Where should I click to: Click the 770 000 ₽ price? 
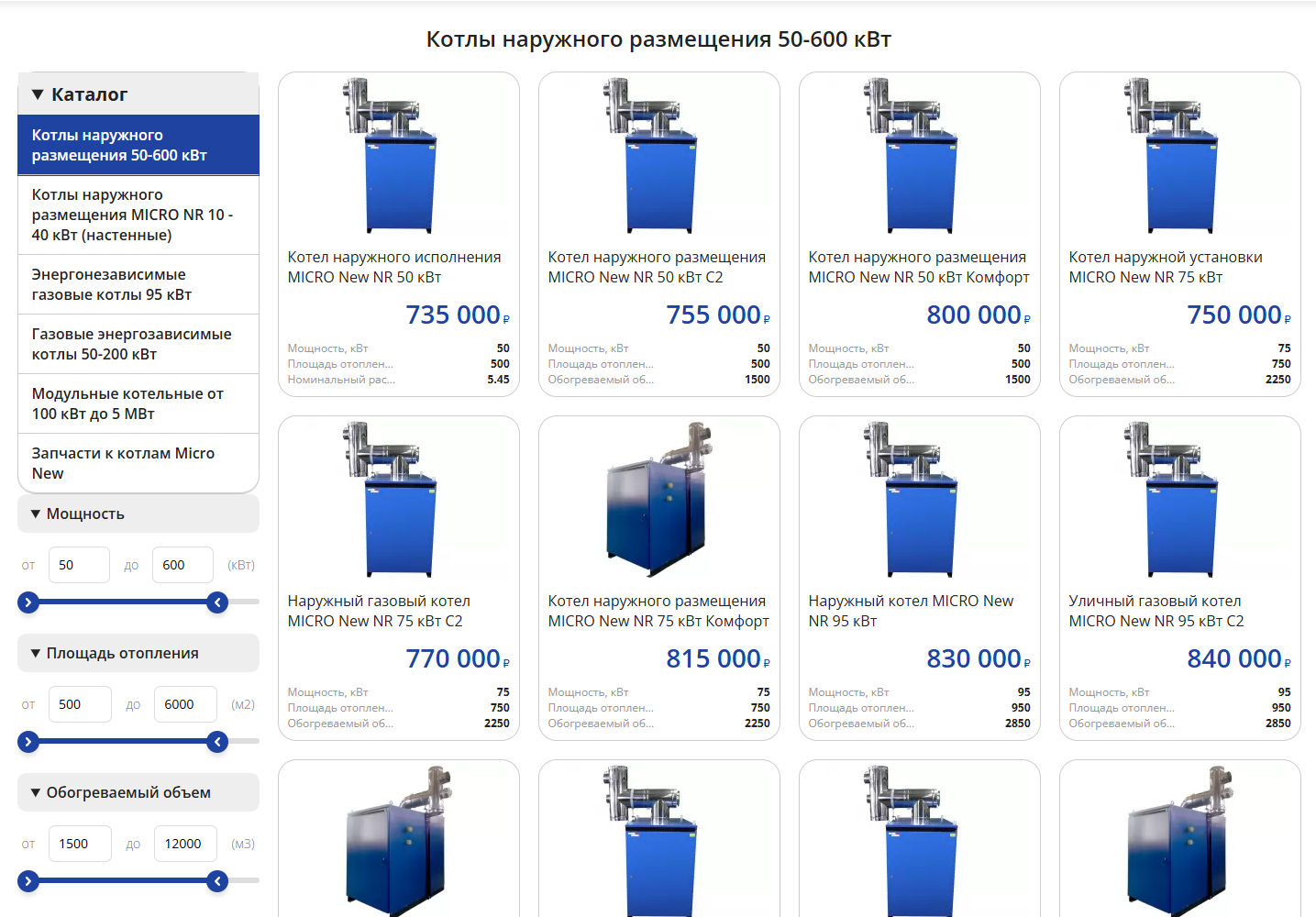tap(458, 658)
